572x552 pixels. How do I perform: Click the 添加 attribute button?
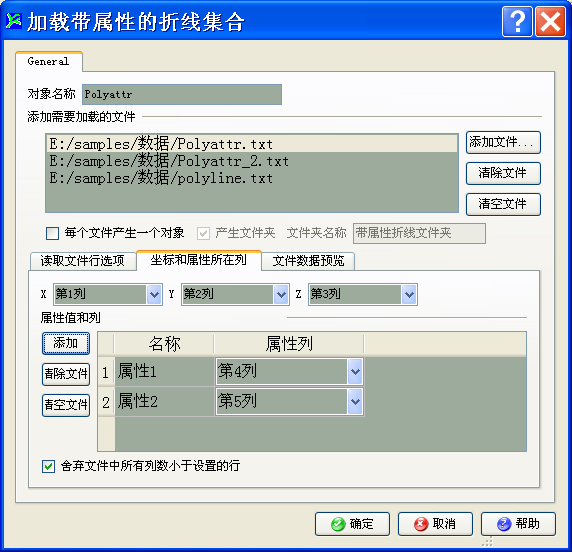pos(66,343)
